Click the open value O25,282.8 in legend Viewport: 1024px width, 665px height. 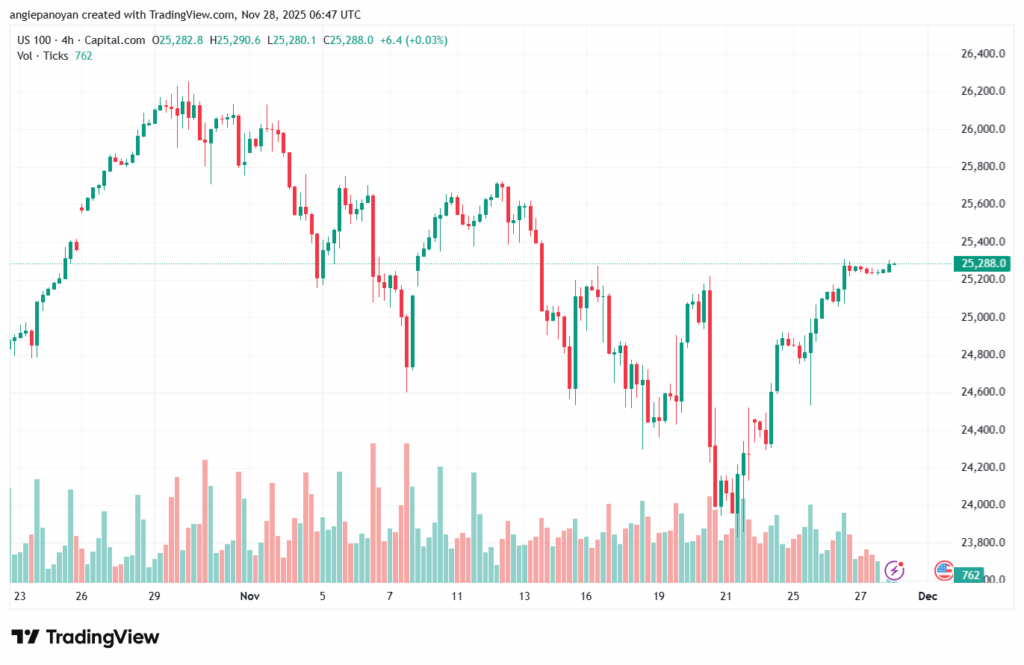[x=178, y=40]
